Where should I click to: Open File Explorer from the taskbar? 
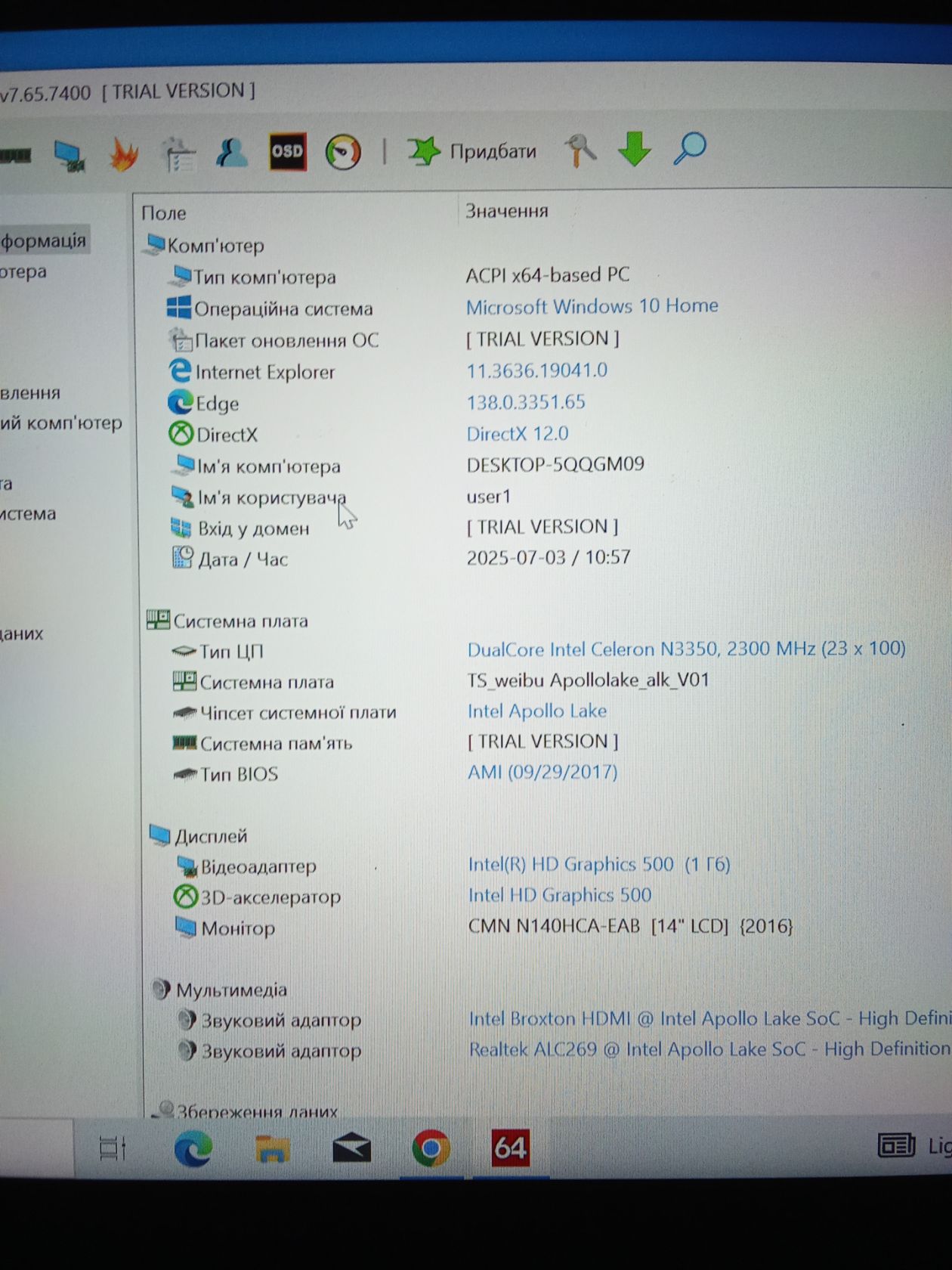(x=272, y=1149)
